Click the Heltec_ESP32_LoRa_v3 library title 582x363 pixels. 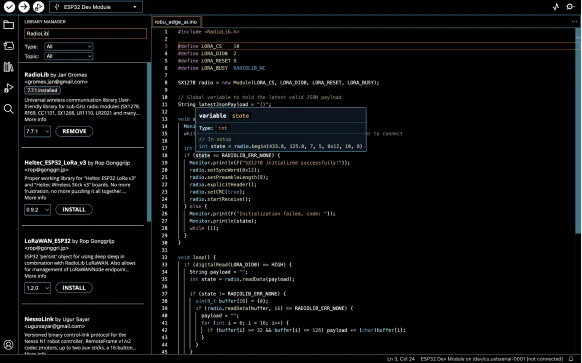(55, 163)
